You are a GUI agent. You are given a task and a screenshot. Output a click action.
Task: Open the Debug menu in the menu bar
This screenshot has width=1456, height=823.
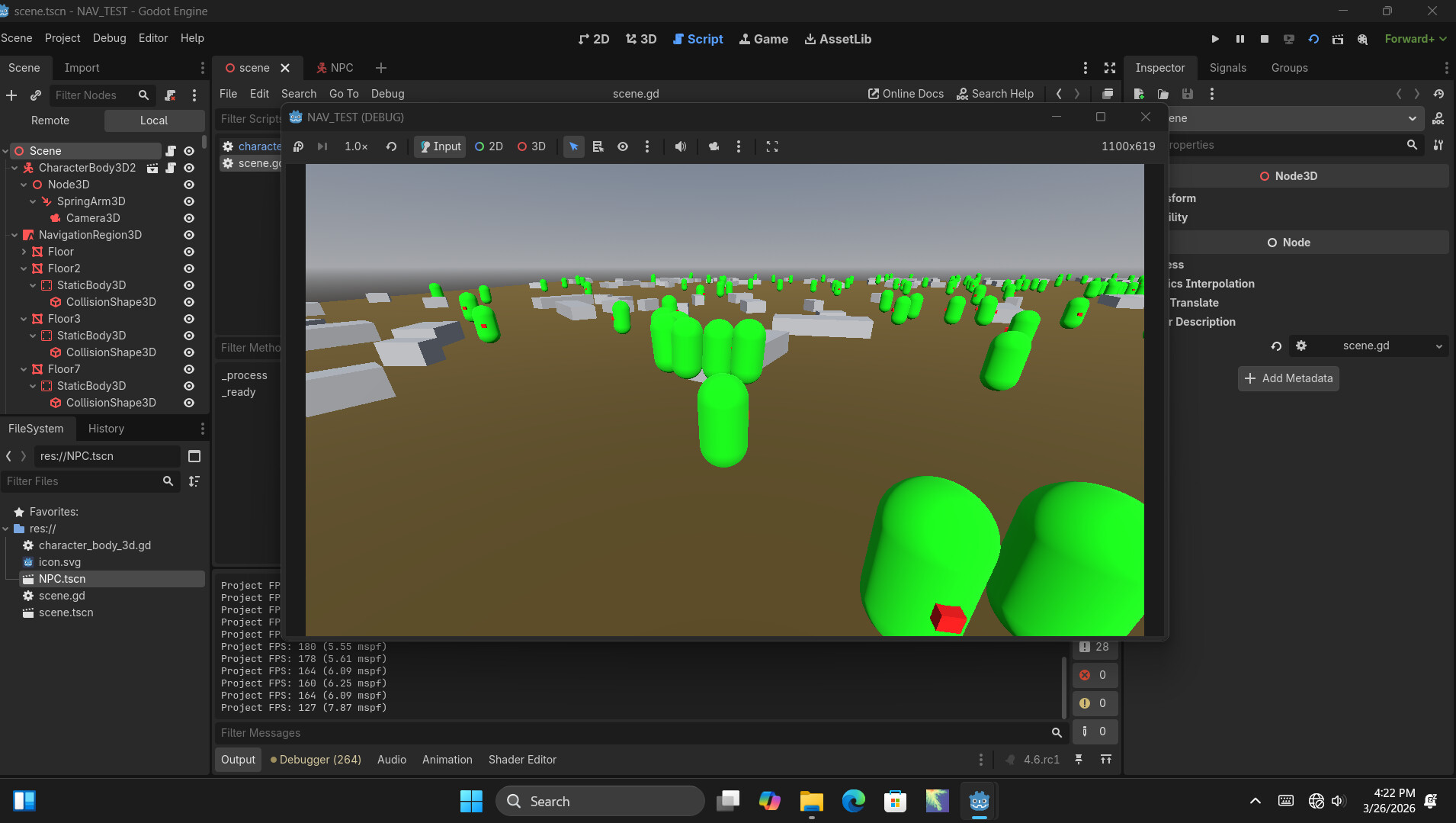tap(109, 38)
